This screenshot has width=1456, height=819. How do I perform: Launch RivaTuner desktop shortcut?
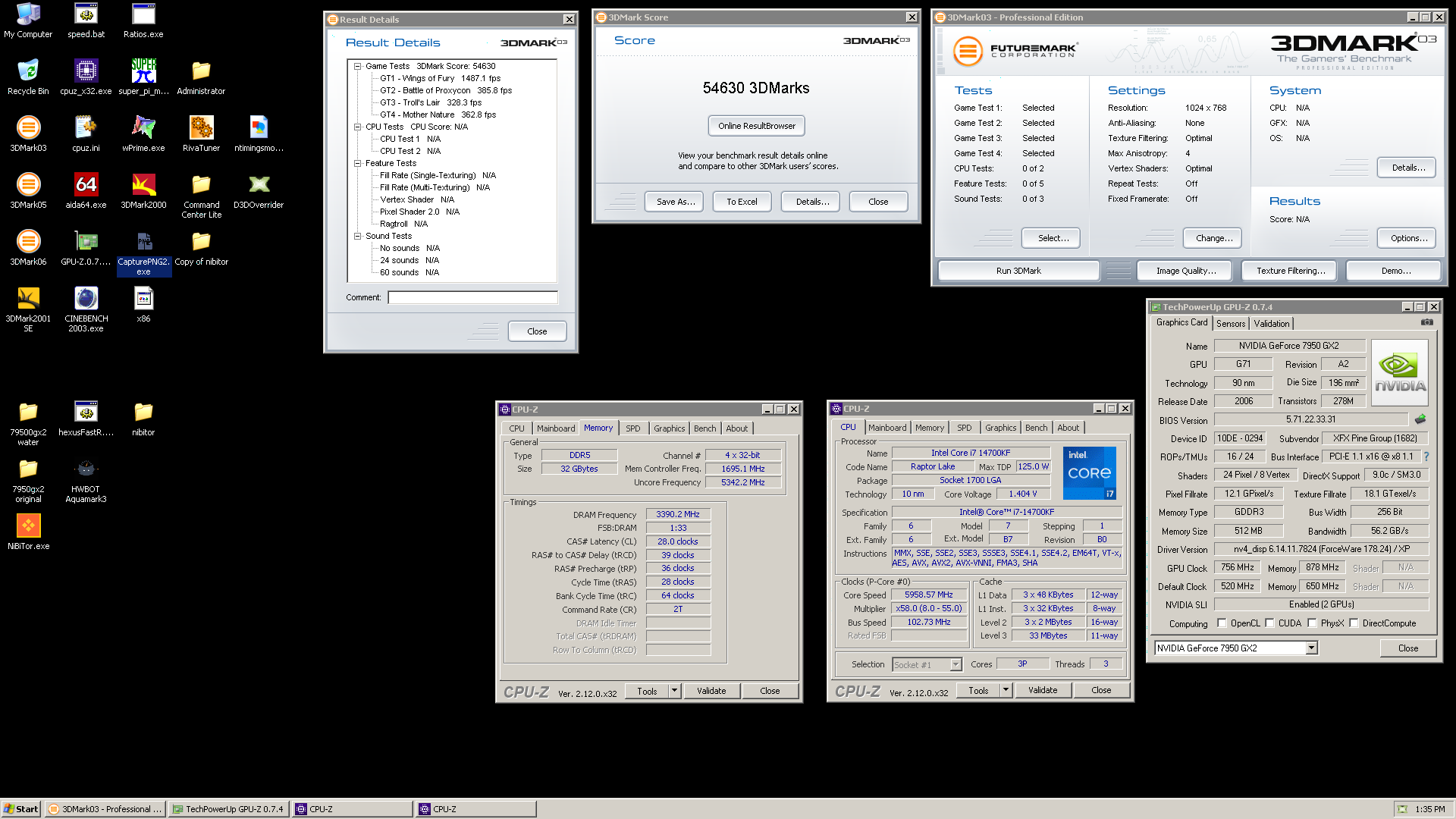click(201, 134)
